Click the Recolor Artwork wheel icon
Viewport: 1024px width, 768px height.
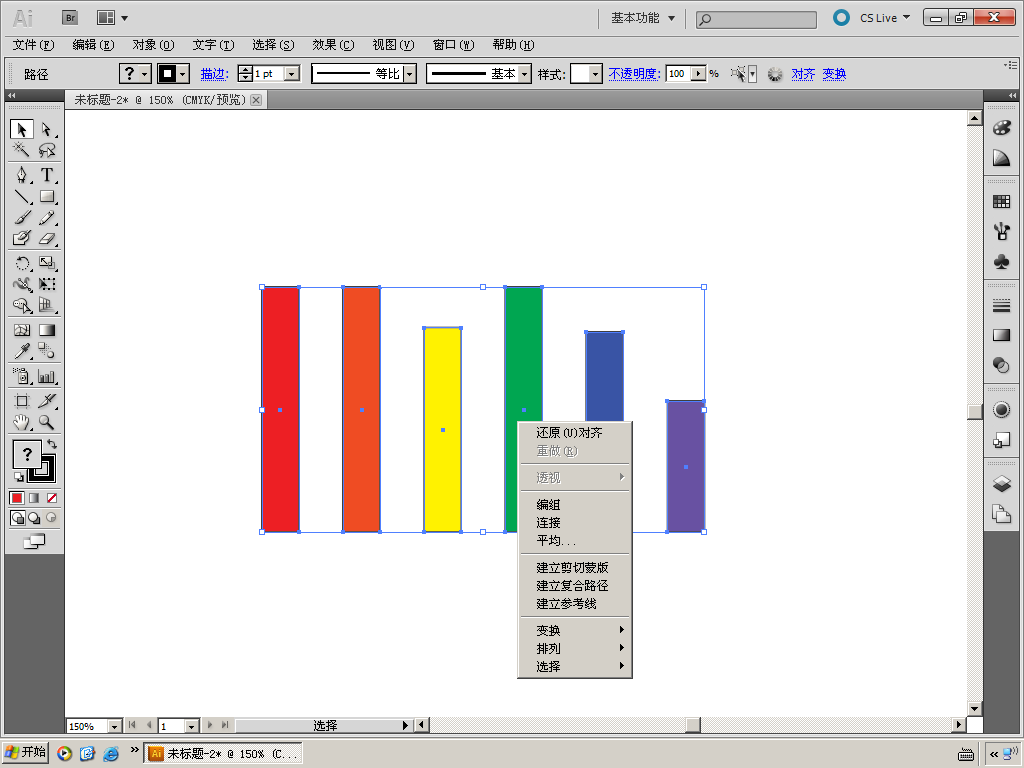775,74
